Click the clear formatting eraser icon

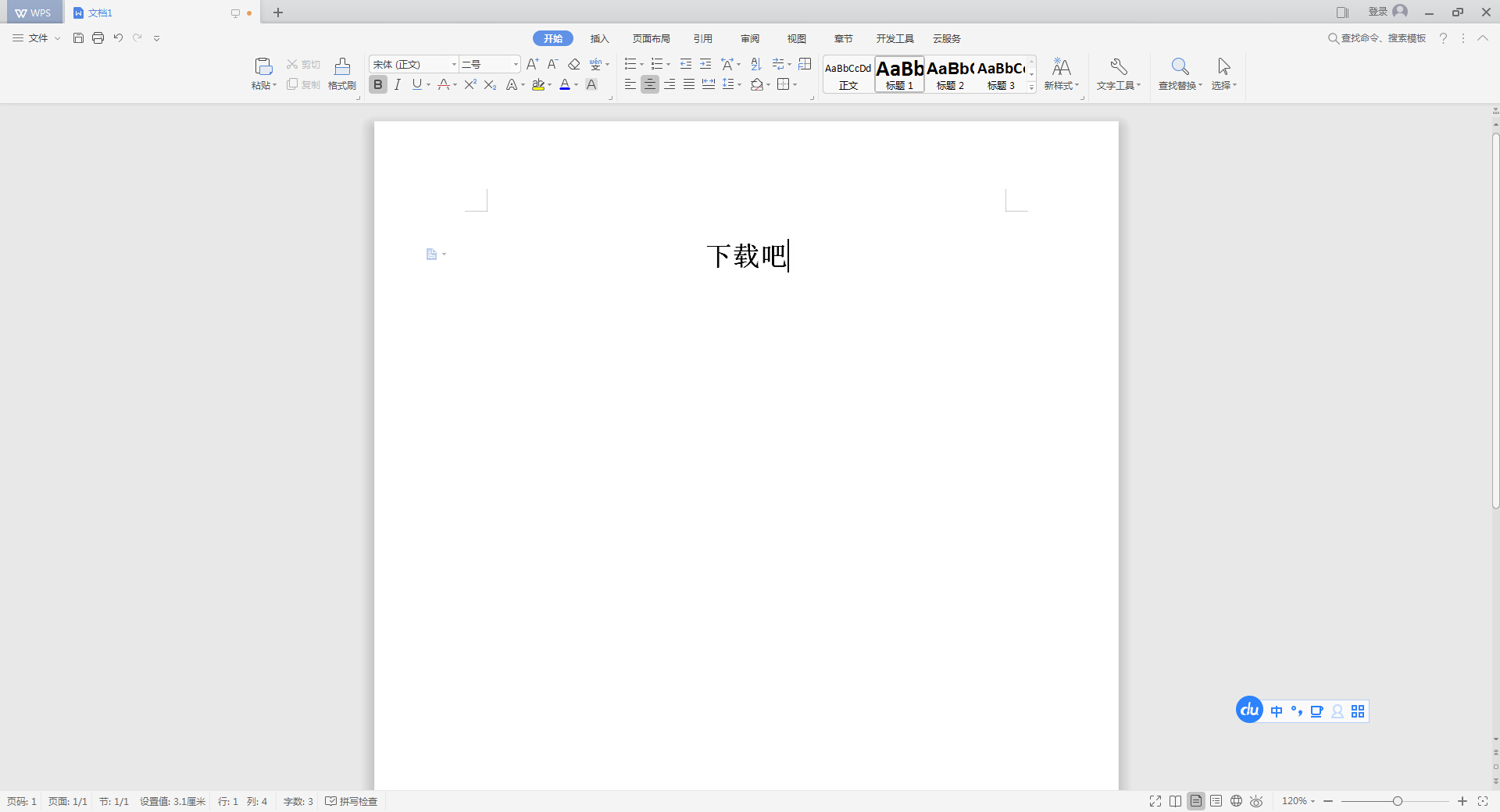574,64
